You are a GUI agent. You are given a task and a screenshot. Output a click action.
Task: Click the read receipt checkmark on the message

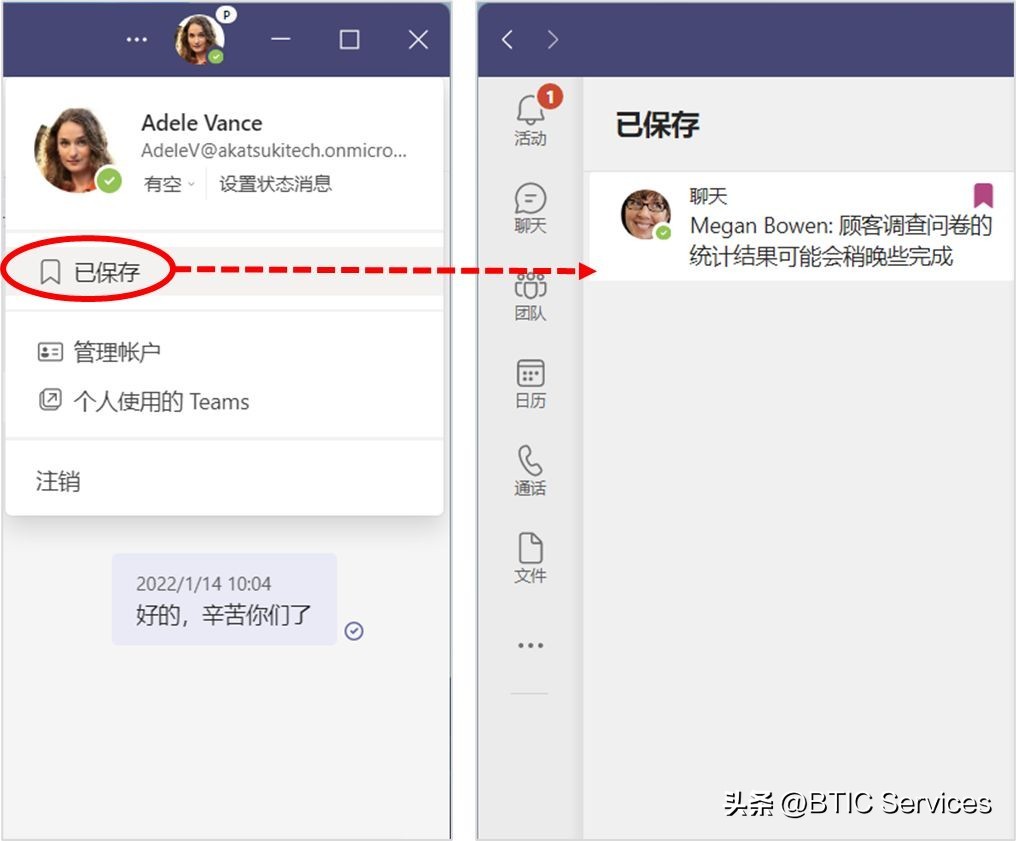(x=353, y=630)
